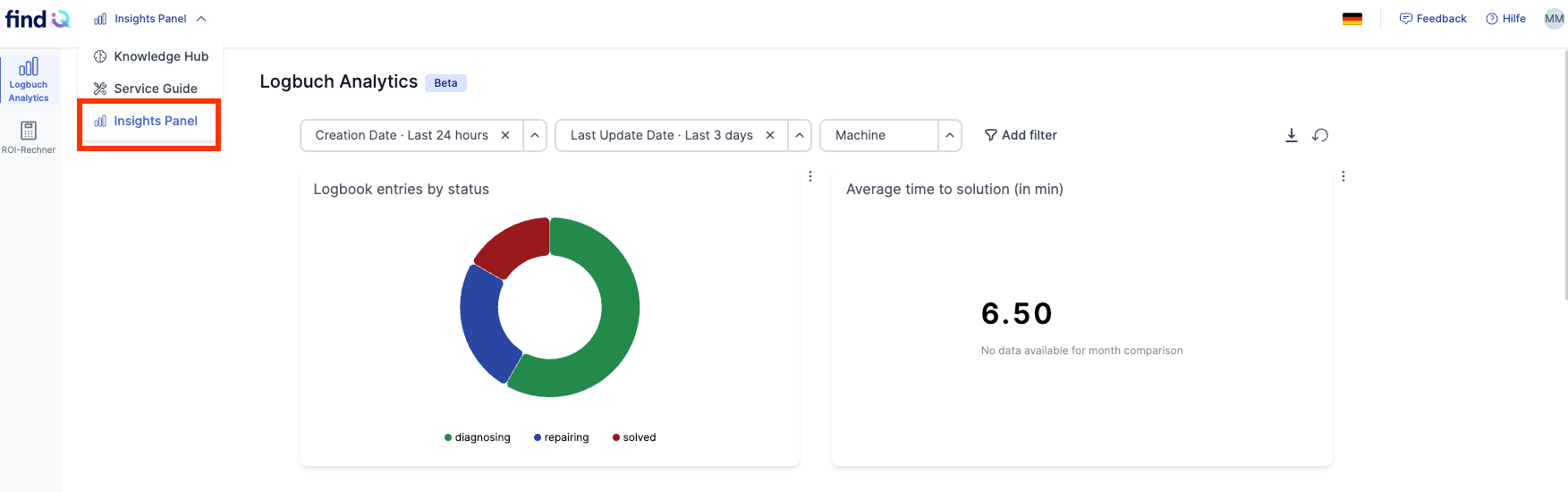Expand the Last Update Date filter chevron
This screenshot has height=492, width=1568.
point(800,135)
